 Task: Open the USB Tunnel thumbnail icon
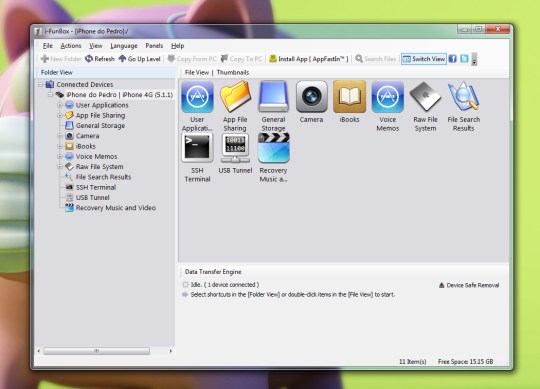pos(235,148)
